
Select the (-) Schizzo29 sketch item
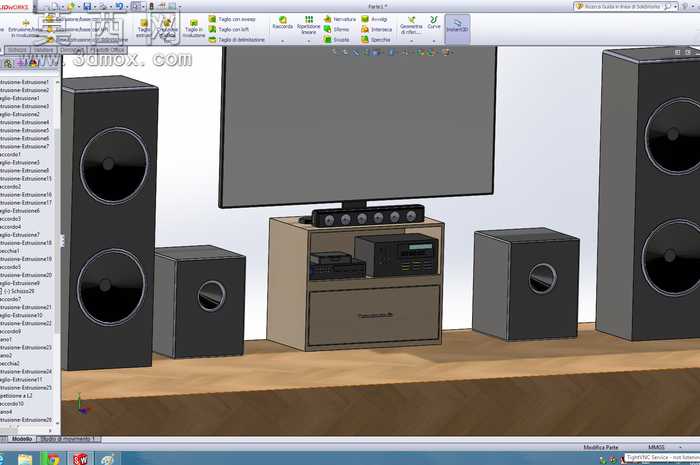point(18,291)
